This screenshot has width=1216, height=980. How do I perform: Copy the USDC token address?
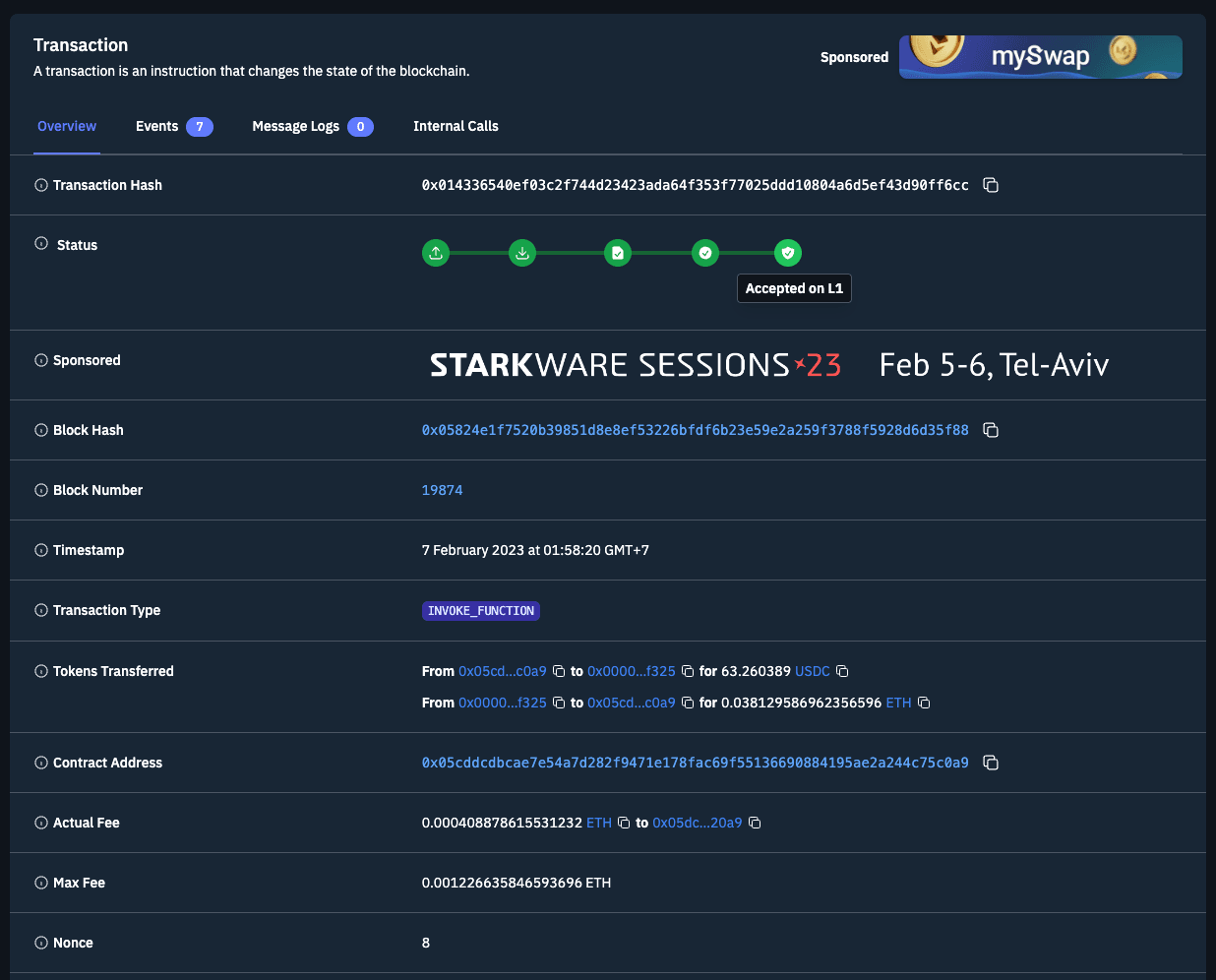point(842,671)
